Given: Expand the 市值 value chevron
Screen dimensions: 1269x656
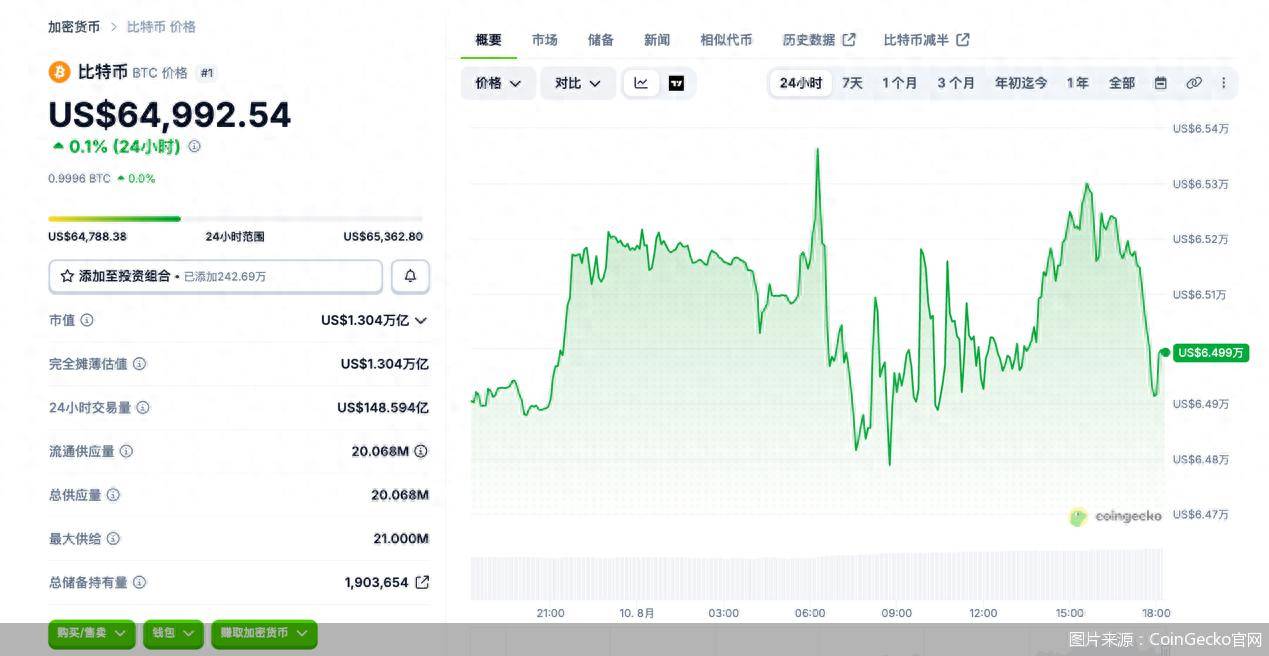Looking at the screenshot, I should point(421,320).
